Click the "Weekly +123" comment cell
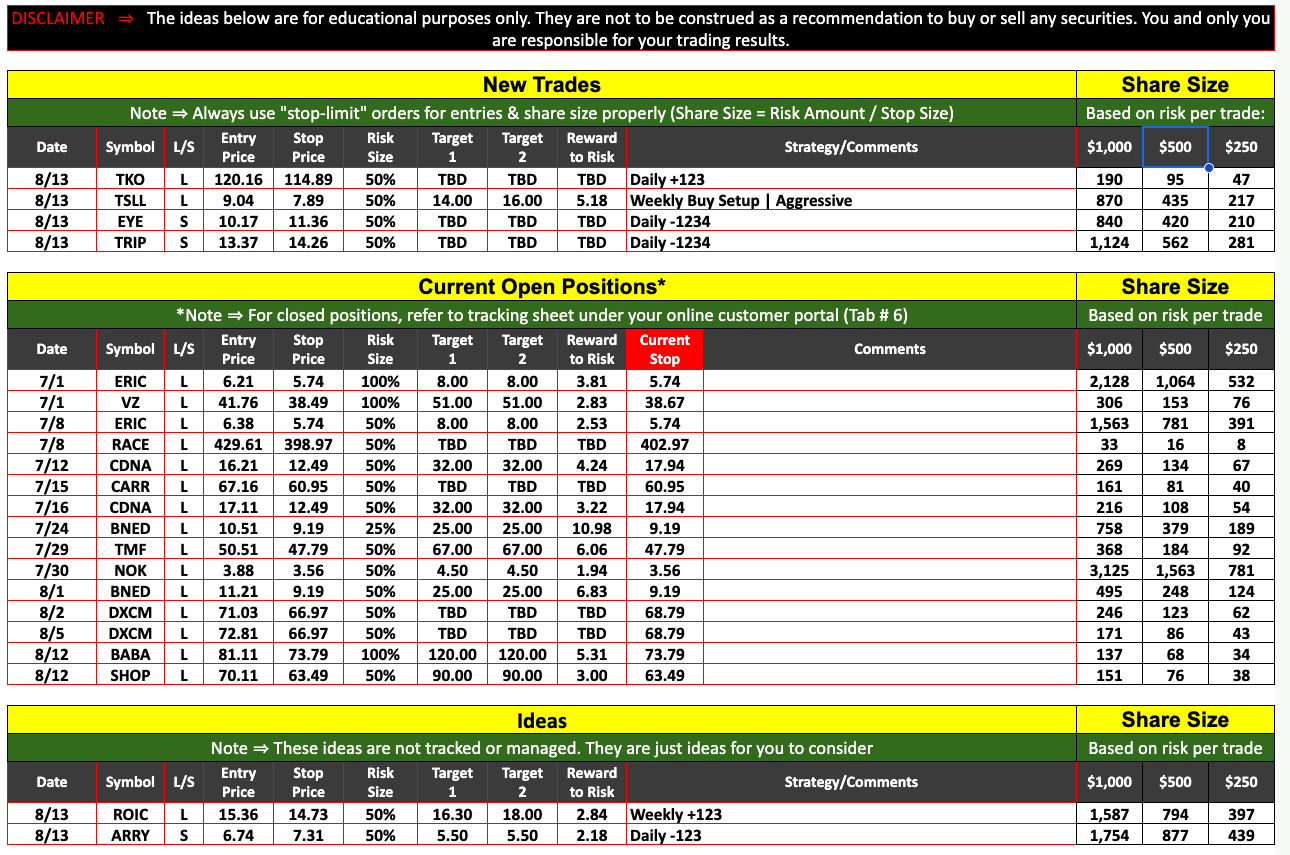 pyautogui.click(x=675, y=815)
